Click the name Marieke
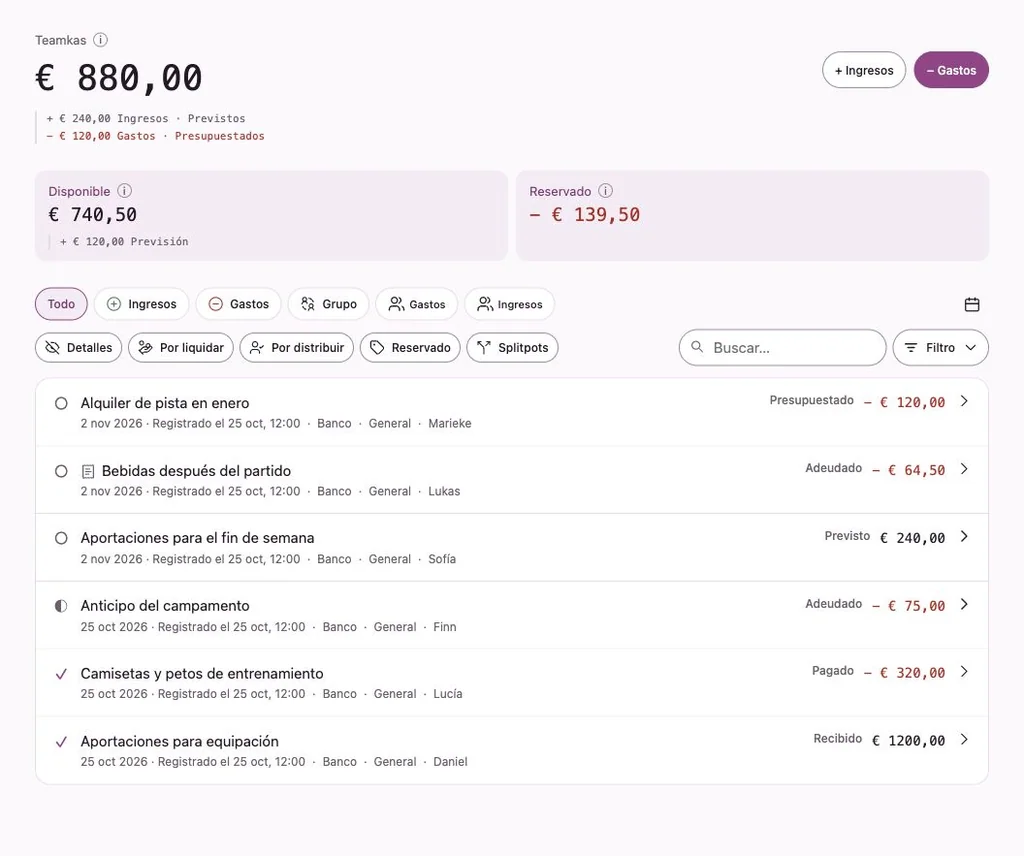The image size is (1024, 856). (x=449, y=423)
